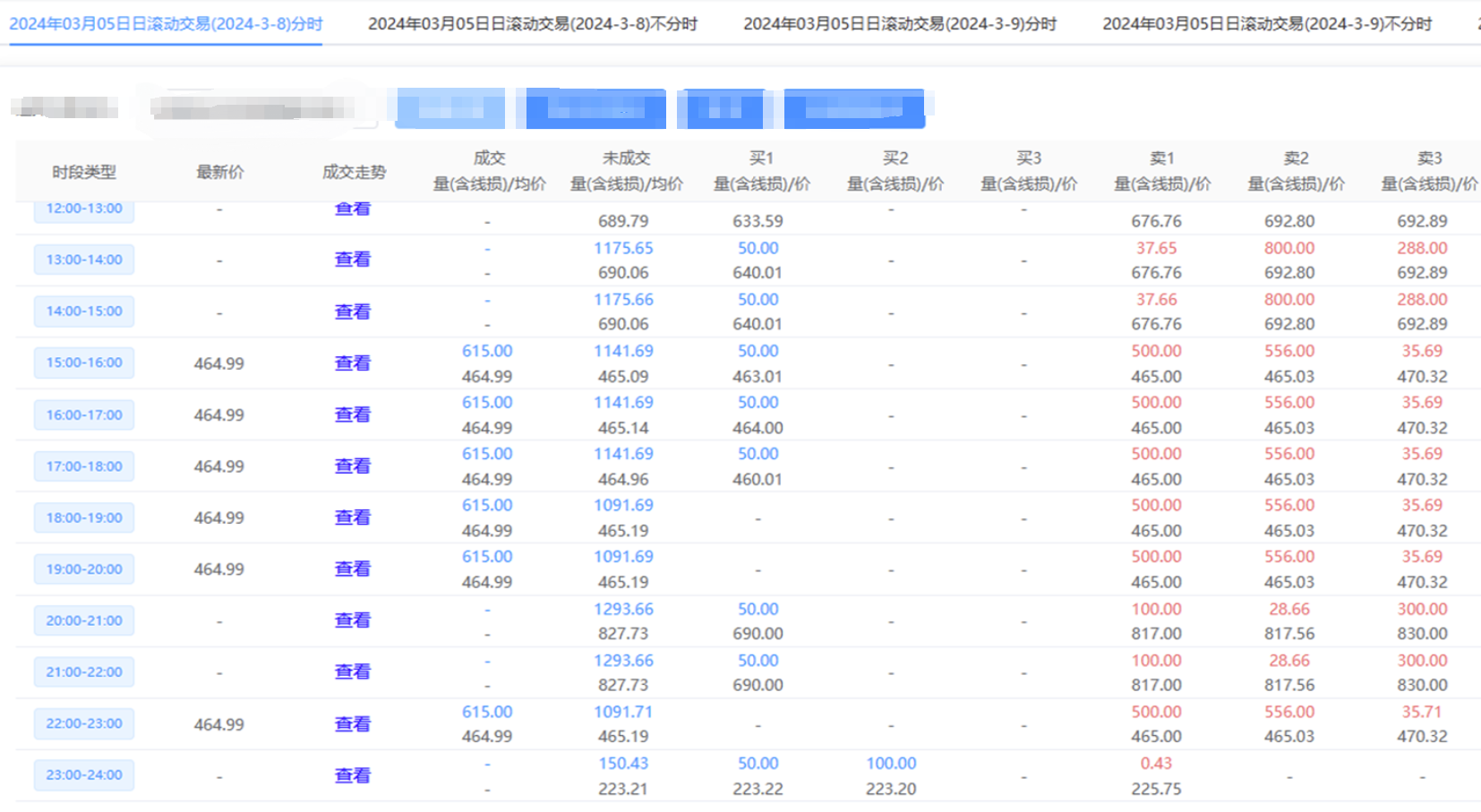View 成交走势 for the 16:00-17:00 row
Screen dimensions: 1481x812
click(x=352, y=415)
